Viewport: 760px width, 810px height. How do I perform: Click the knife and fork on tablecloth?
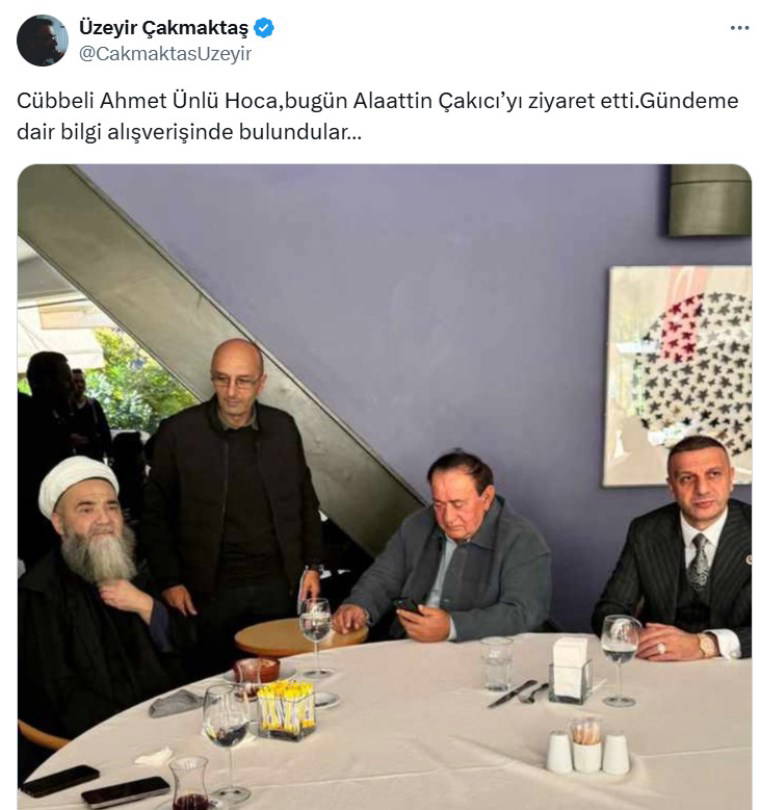pos(517,693)
